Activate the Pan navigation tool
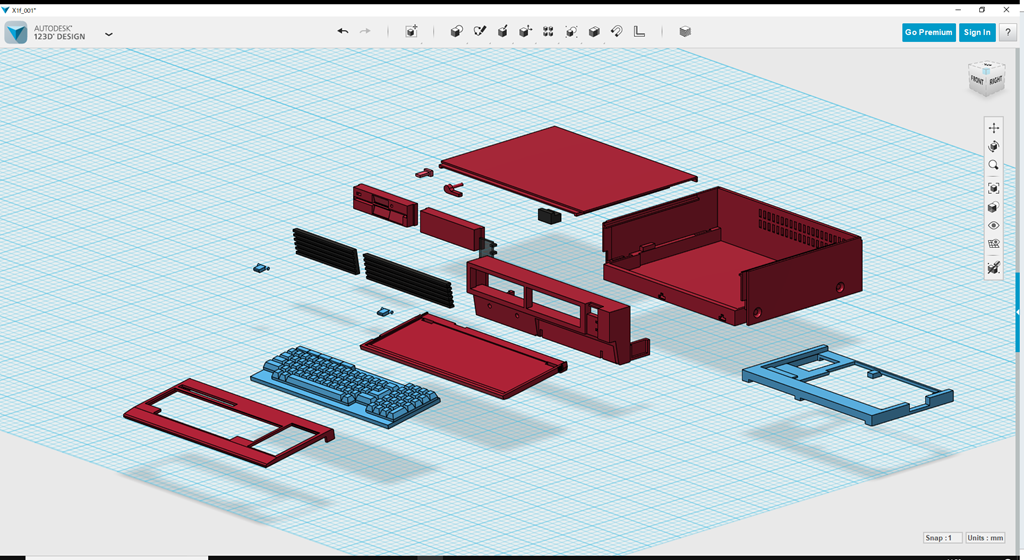1024x560 pixels. click(x=993, y=128)
